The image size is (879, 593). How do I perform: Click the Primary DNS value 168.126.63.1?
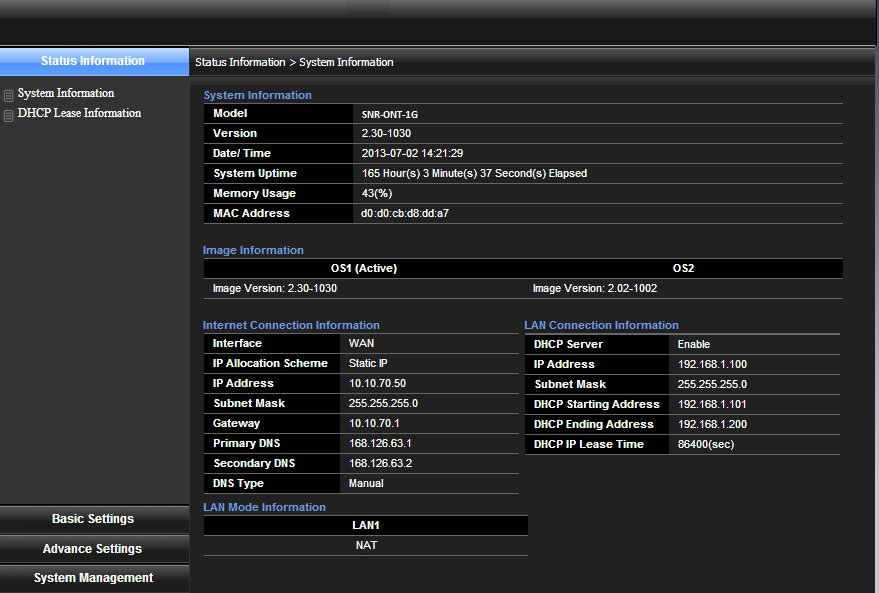pyautogui.click(x=380, y=443)
